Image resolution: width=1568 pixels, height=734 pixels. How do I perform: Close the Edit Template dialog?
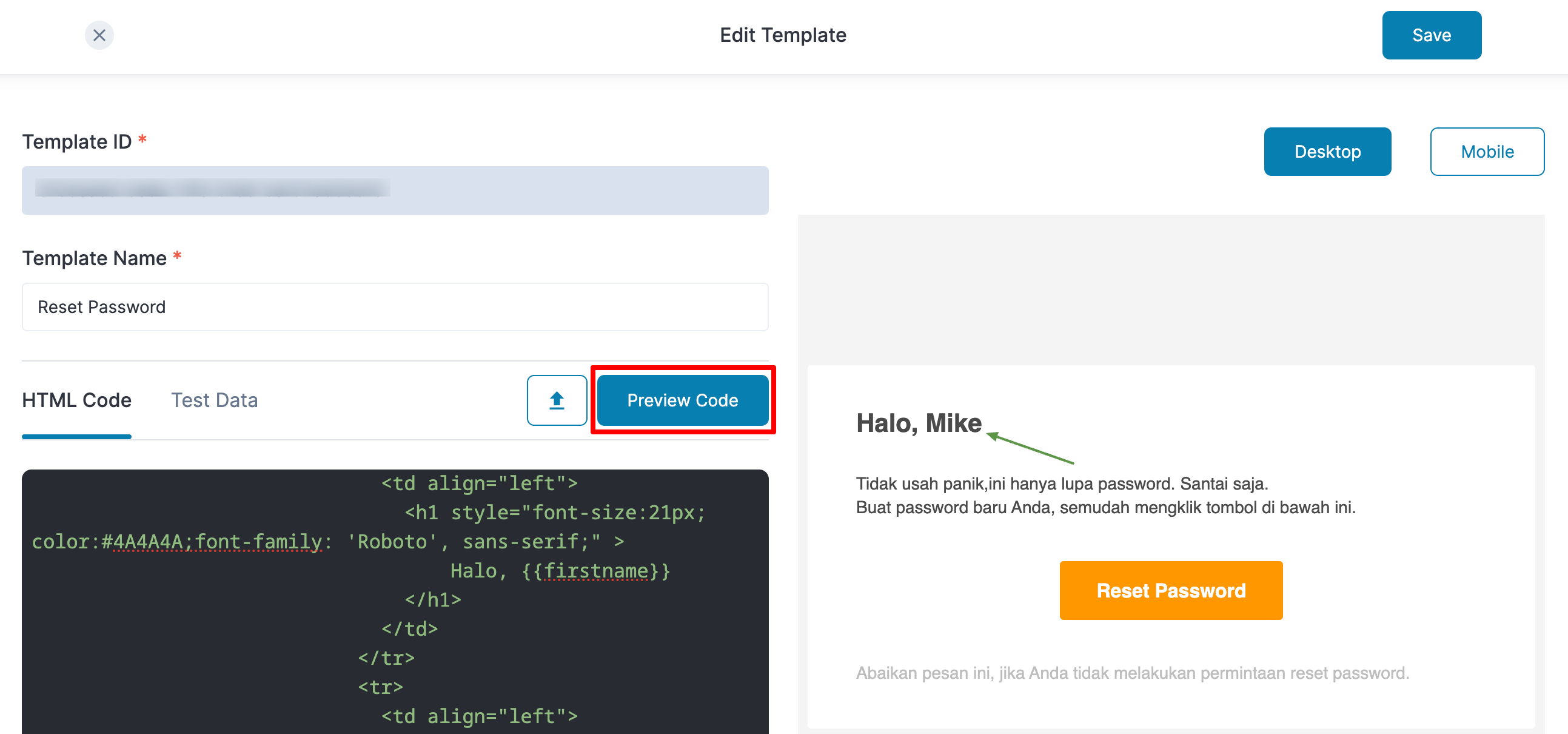pos(99,35)
